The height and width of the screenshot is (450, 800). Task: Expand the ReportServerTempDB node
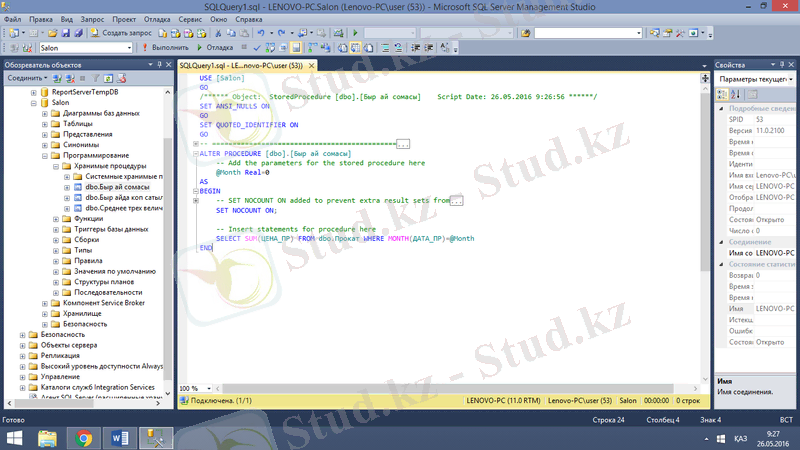(34, 92)
